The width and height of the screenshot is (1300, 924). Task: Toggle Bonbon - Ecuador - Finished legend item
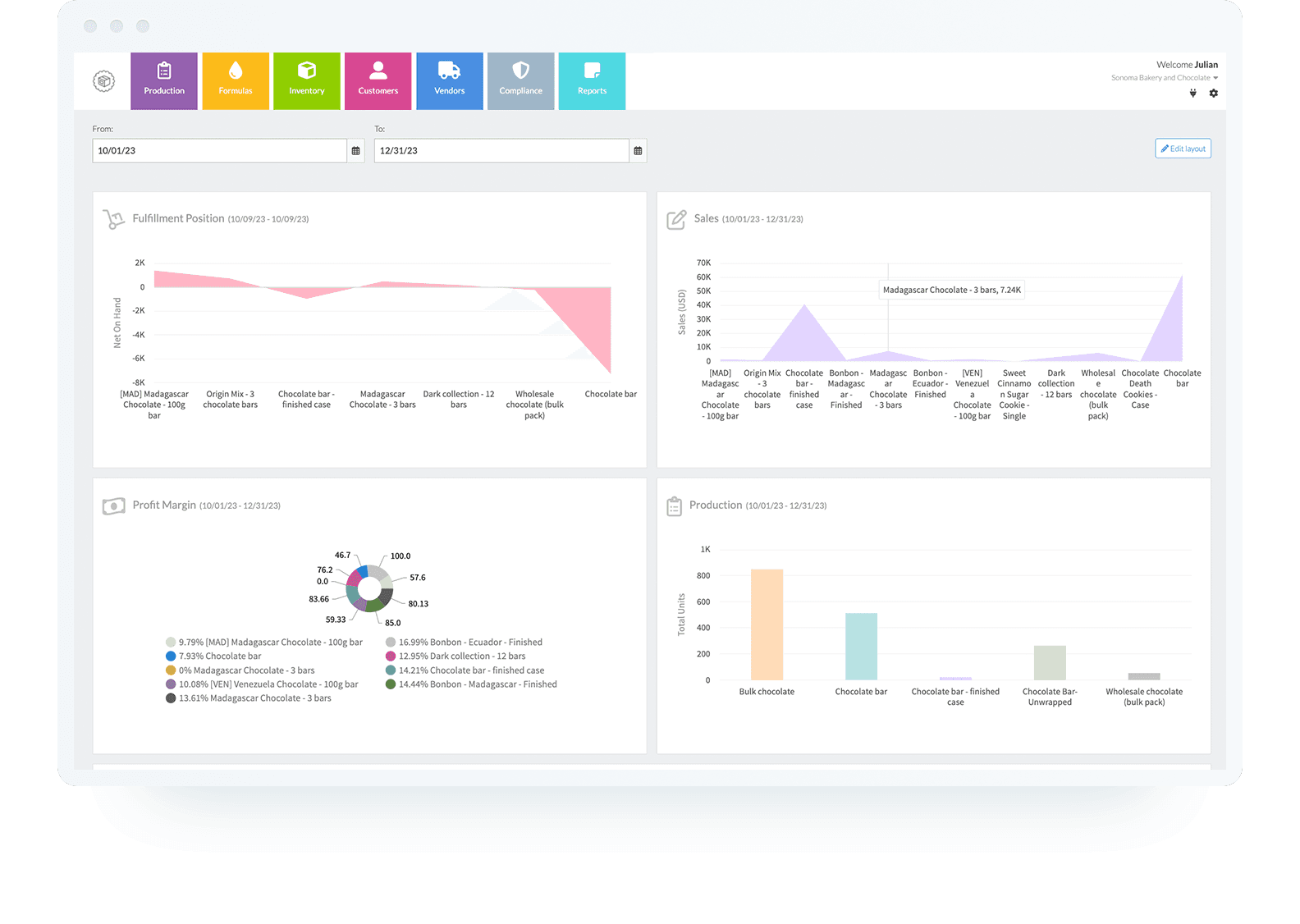click(469, 643)
